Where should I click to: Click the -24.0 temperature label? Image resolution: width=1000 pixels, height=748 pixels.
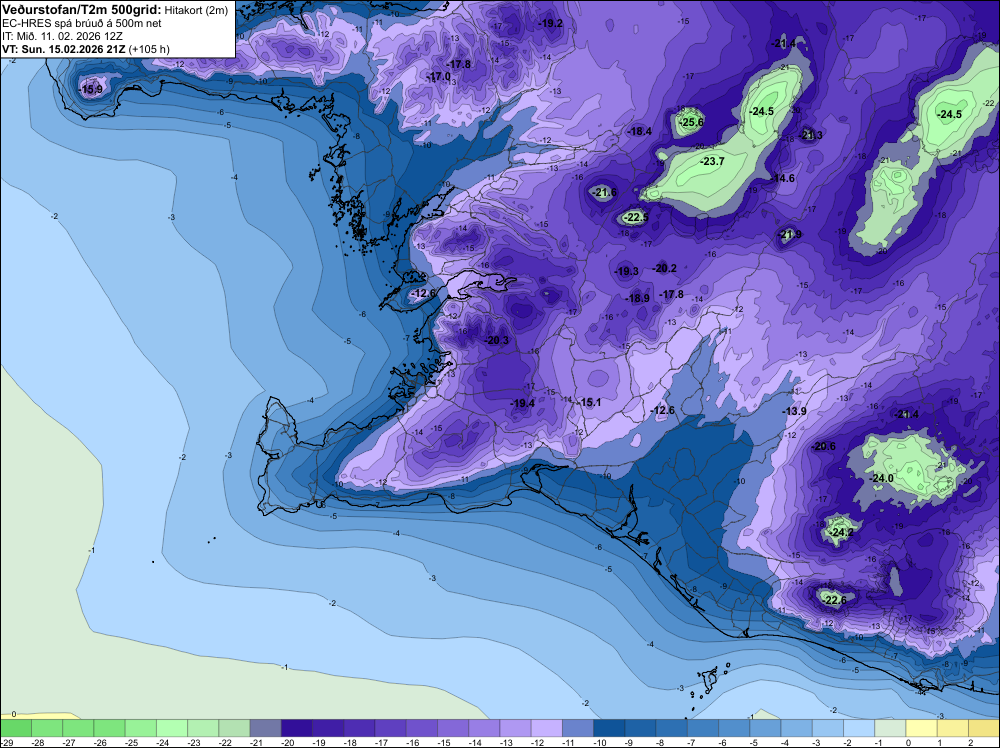[881, 478]
